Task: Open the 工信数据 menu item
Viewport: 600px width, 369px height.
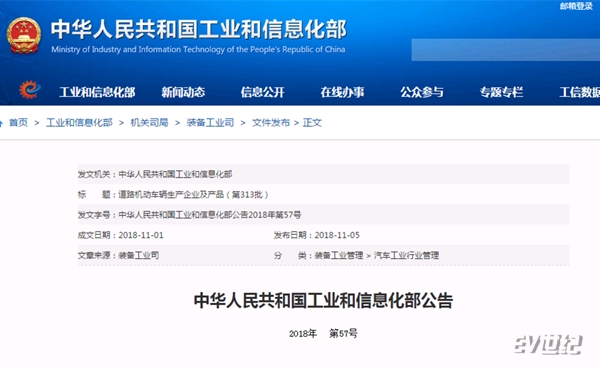Action: [580, 92]
